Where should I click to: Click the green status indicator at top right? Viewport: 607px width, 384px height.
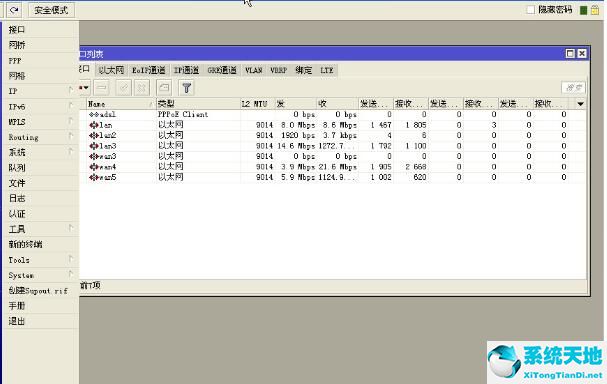[x=583, y=10]
